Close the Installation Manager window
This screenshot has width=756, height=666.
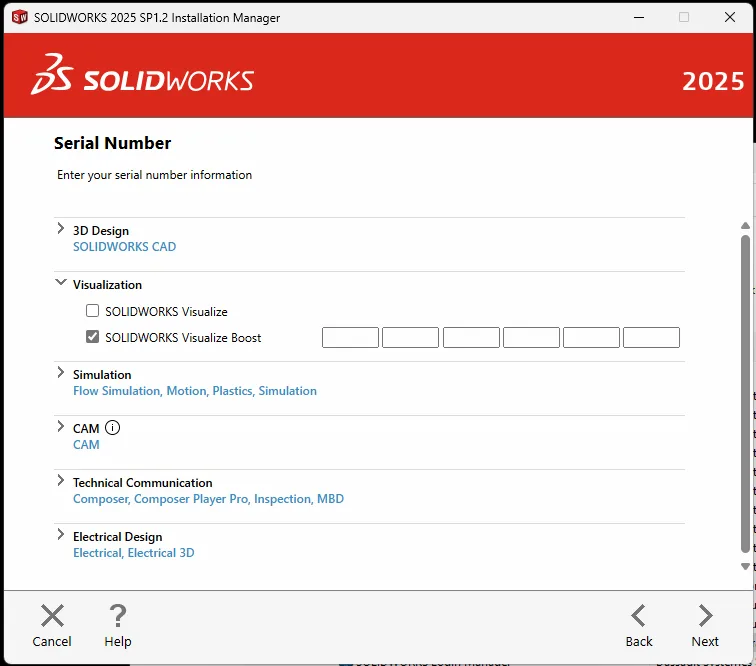730,17
